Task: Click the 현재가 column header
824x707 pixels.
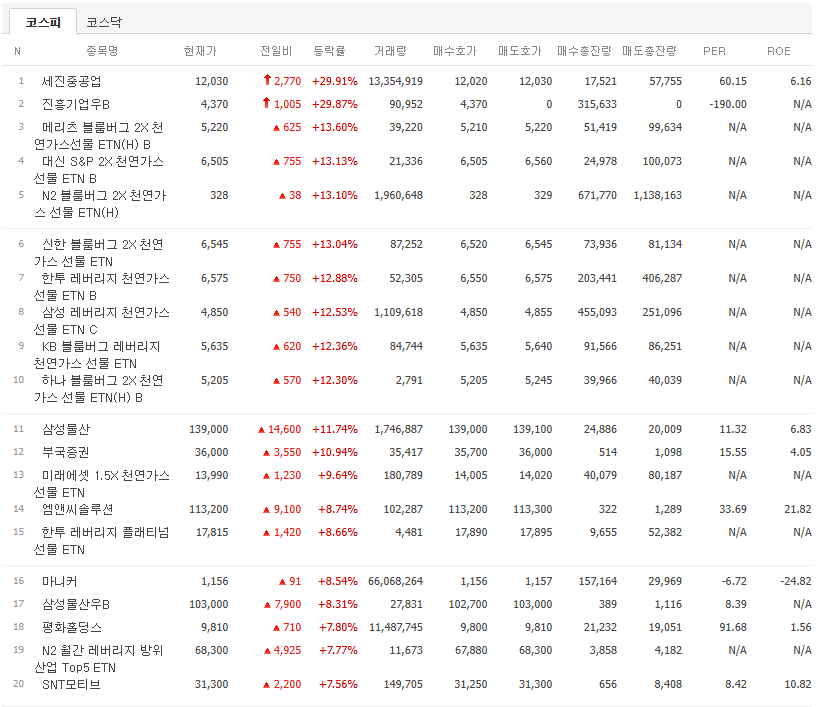Action: point(200,51)
